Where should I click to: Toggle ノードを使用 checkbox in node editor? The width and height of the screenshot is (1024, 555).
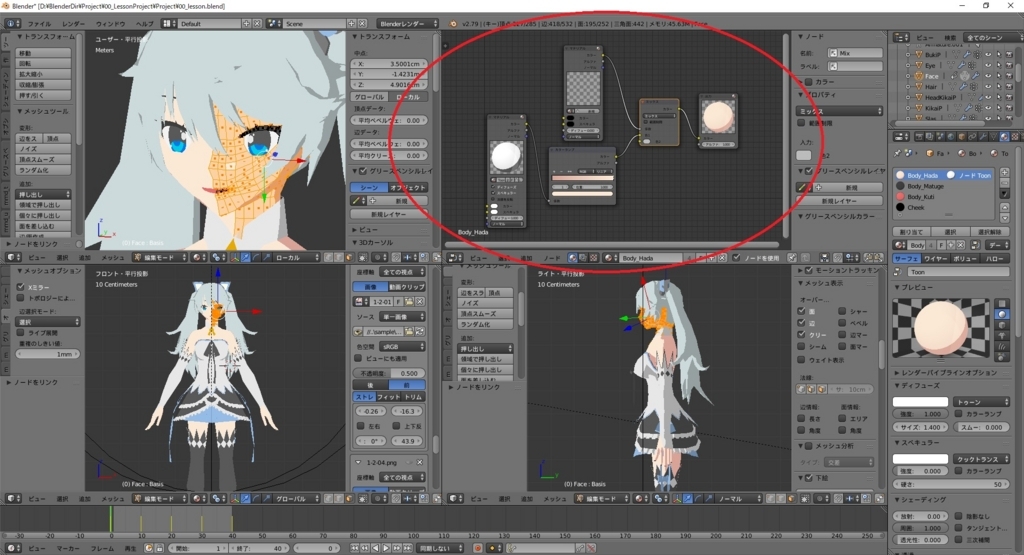point(737,258)
